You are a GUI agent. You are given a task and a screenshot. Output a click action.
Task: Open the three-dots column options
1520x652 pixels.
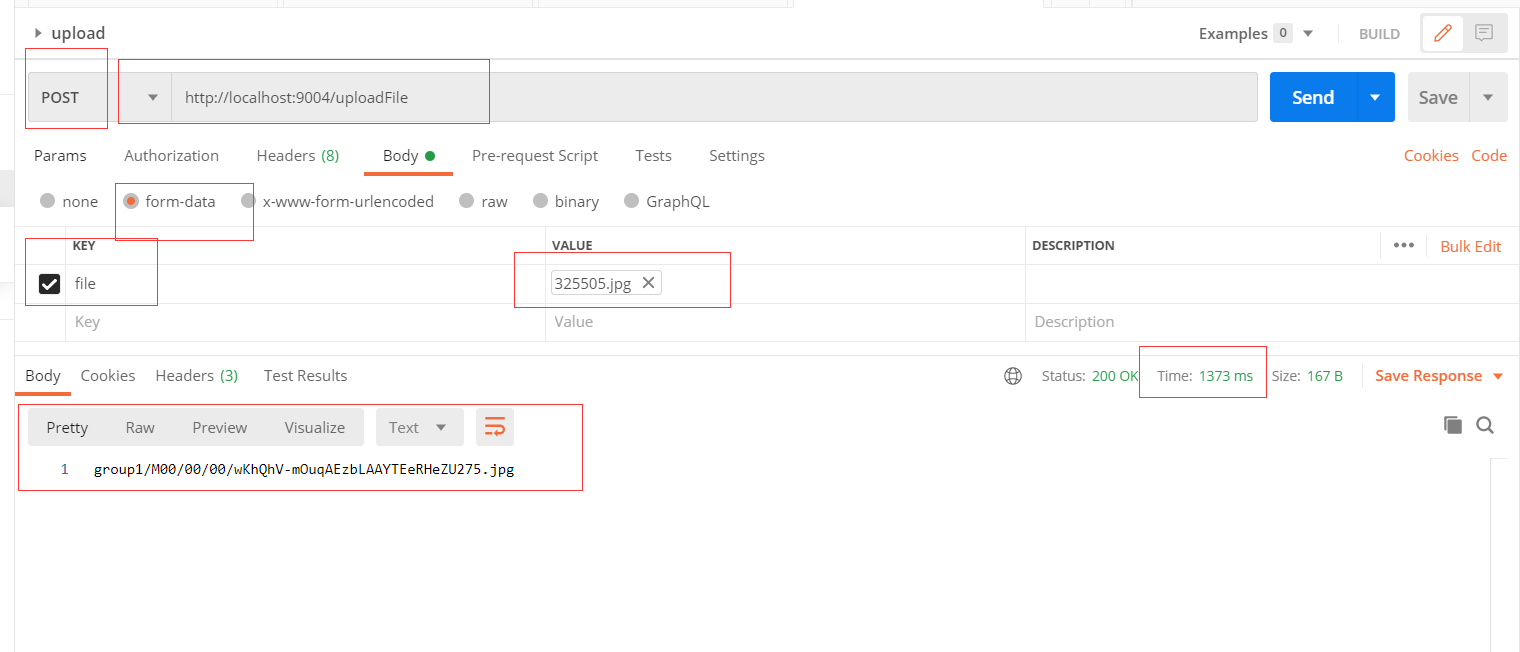1403,245
